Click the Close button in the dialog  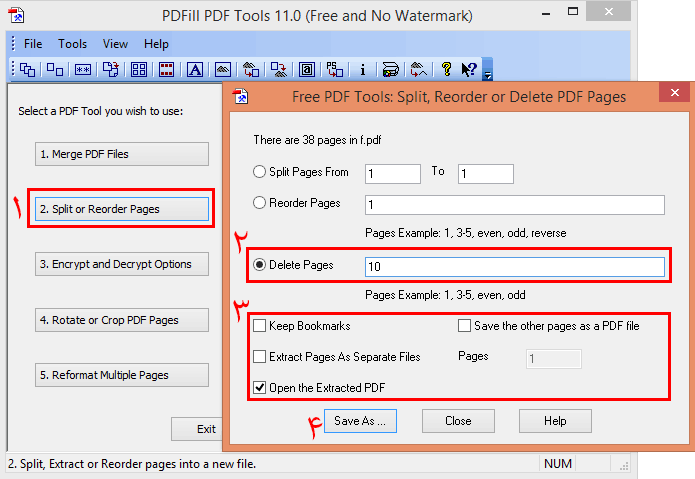(458, 421)
